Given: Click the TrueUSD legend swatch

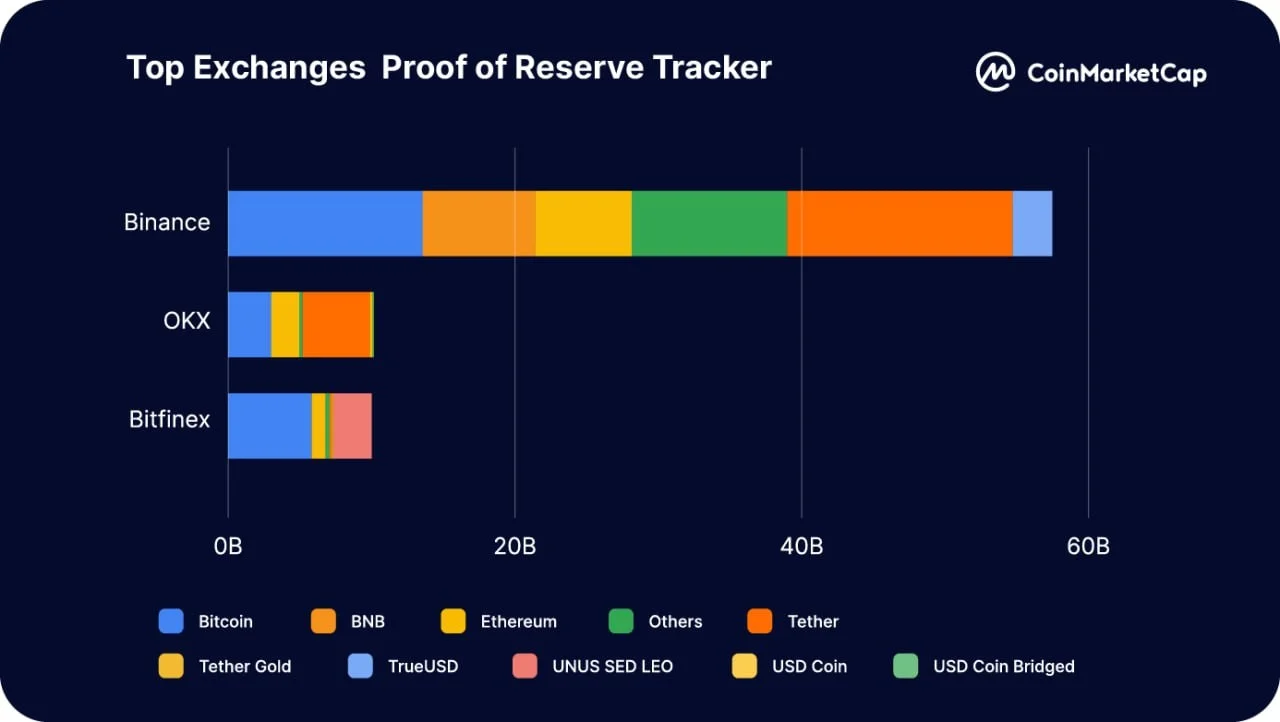Looking at the screenshot, I should [360, 665].
